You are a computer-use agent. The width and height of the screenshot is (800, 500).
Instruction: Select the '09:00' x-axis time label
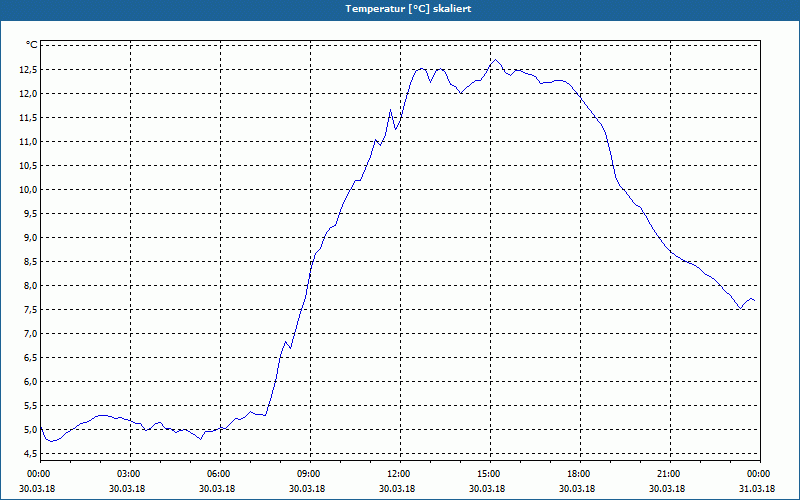[x=310, y=474]
